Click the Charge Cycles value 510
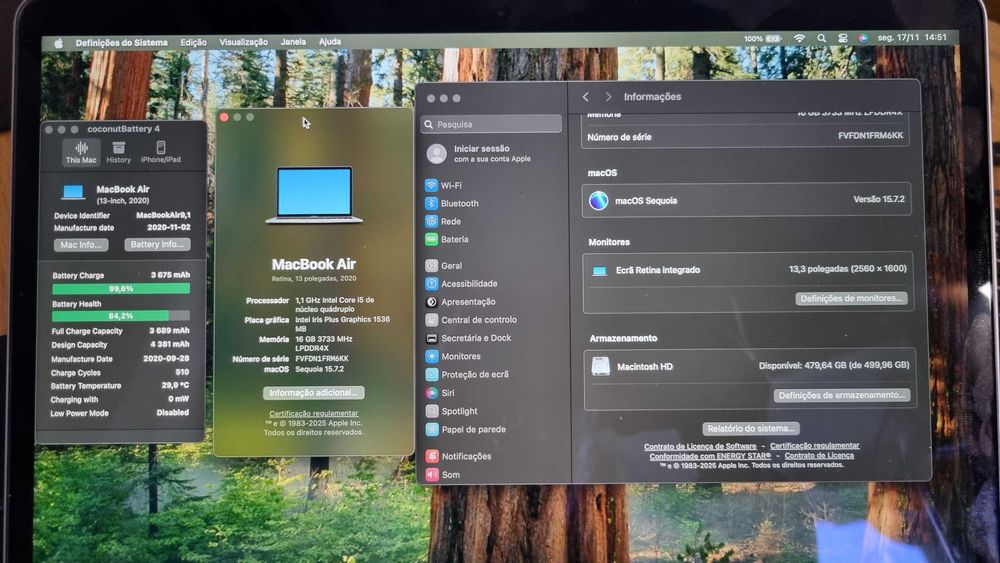The image size is (1000, 563). pyautogui.click(x=182, y=372)
